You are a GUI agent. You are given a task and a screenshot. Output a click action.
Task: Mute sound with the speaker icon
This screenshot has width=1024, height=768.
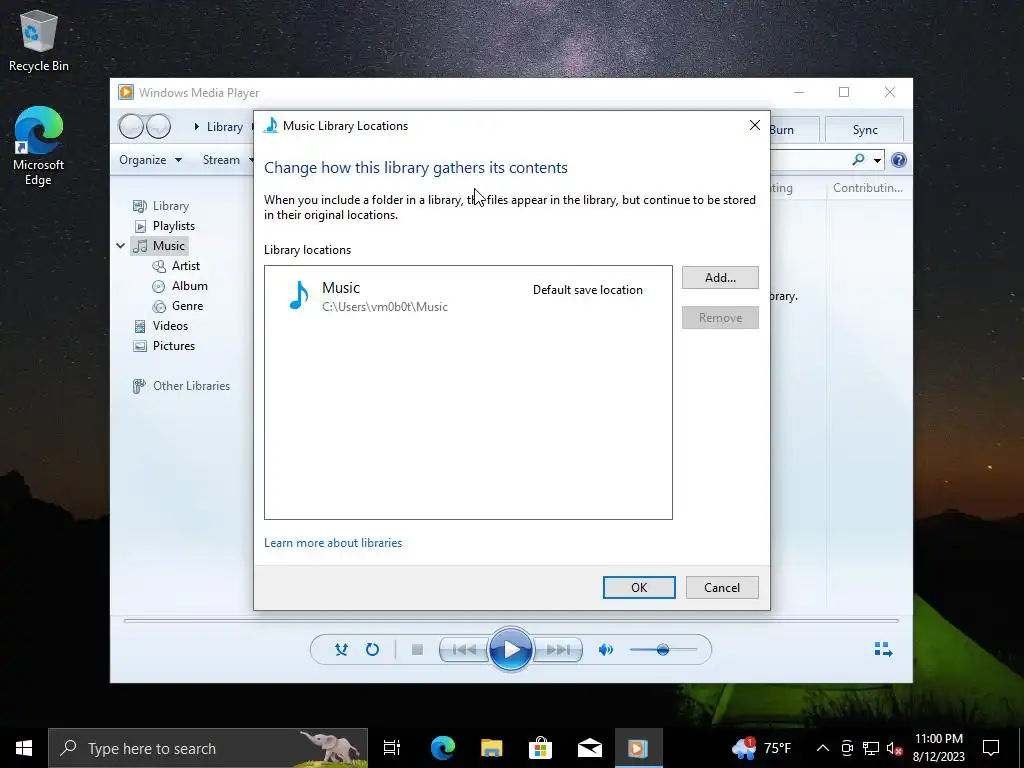[x=606, y=649]
